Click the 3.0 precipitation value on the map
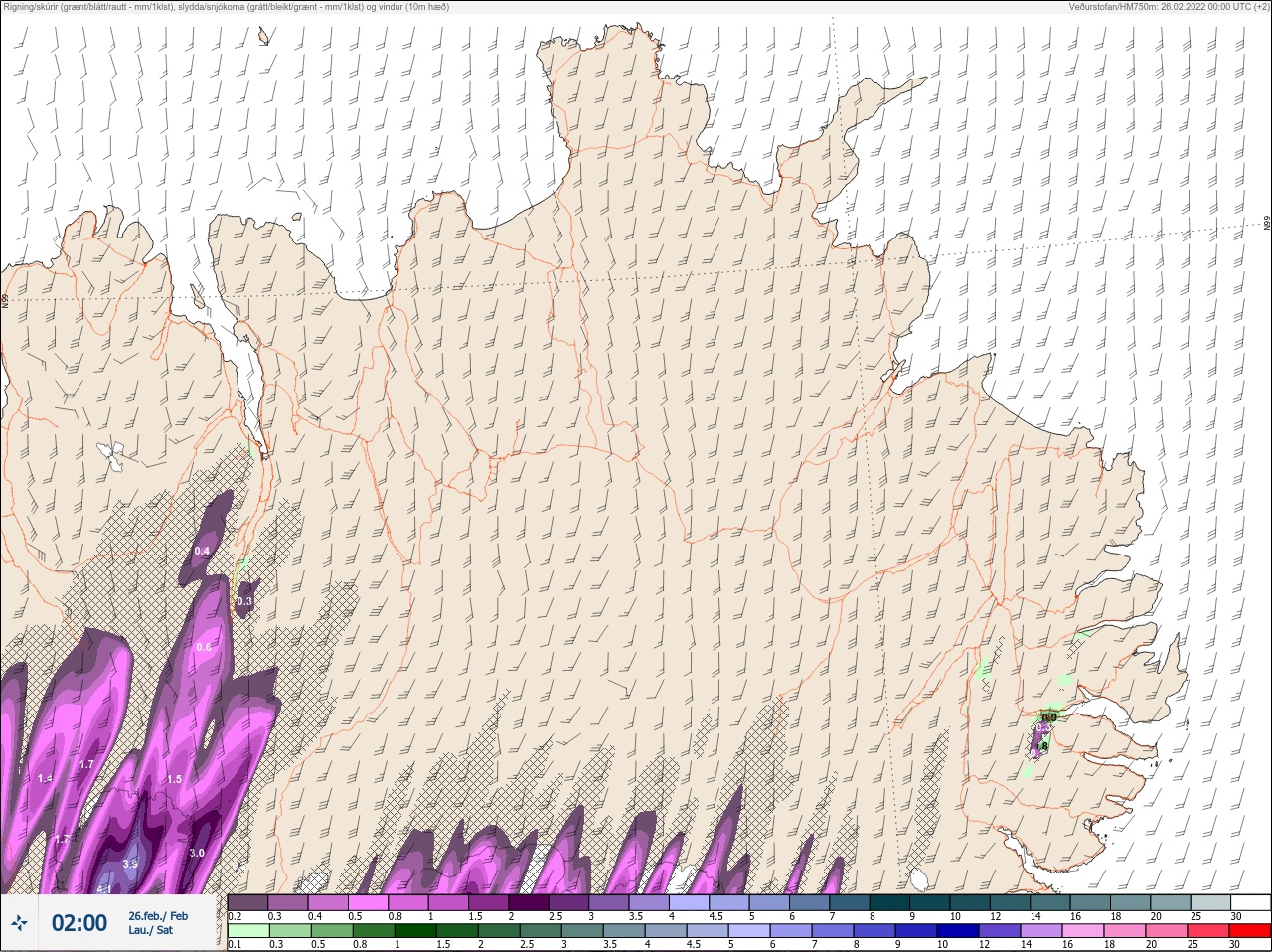 197,853
